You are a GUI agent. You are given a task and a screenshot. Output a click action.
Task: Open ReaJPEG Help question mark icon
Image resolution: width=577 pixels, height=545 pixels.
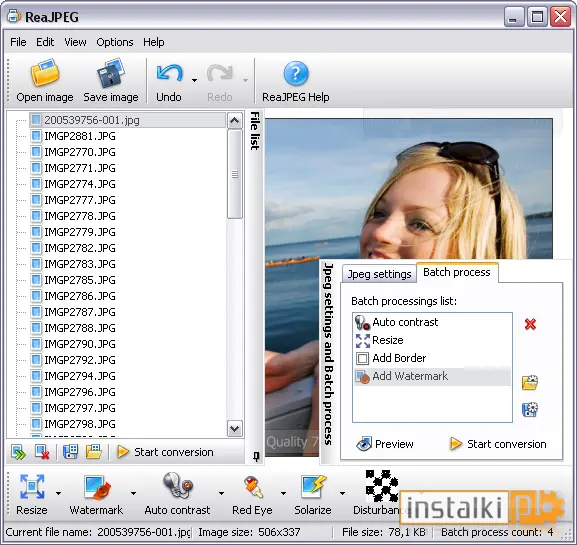(296, 73)
